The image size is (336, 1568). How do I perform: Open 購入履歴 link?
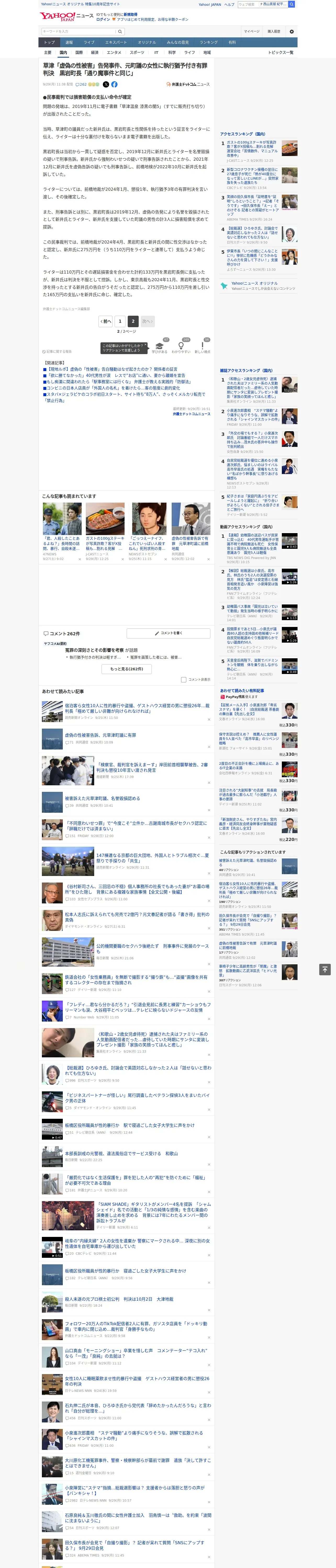274,32
